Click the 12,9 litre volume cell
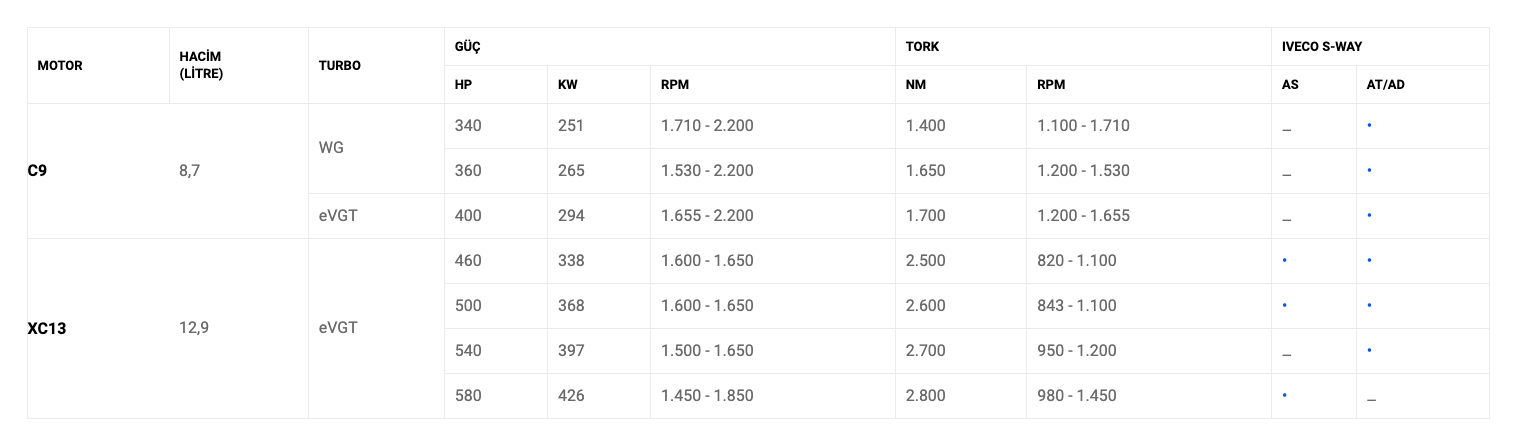The width and height of the screenshot is (1525, 445). [194, 328]
